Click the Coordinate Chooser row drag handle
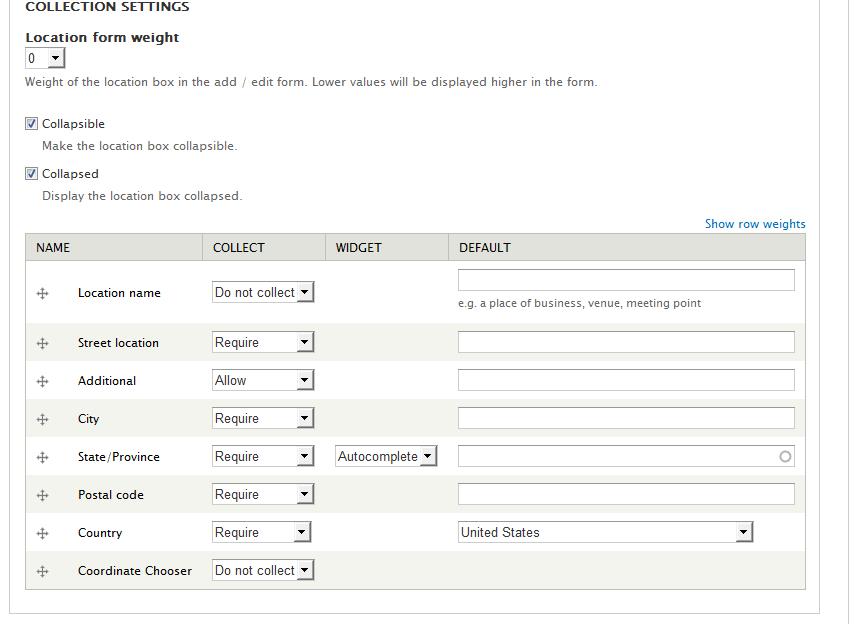 (x=43, y=571)
